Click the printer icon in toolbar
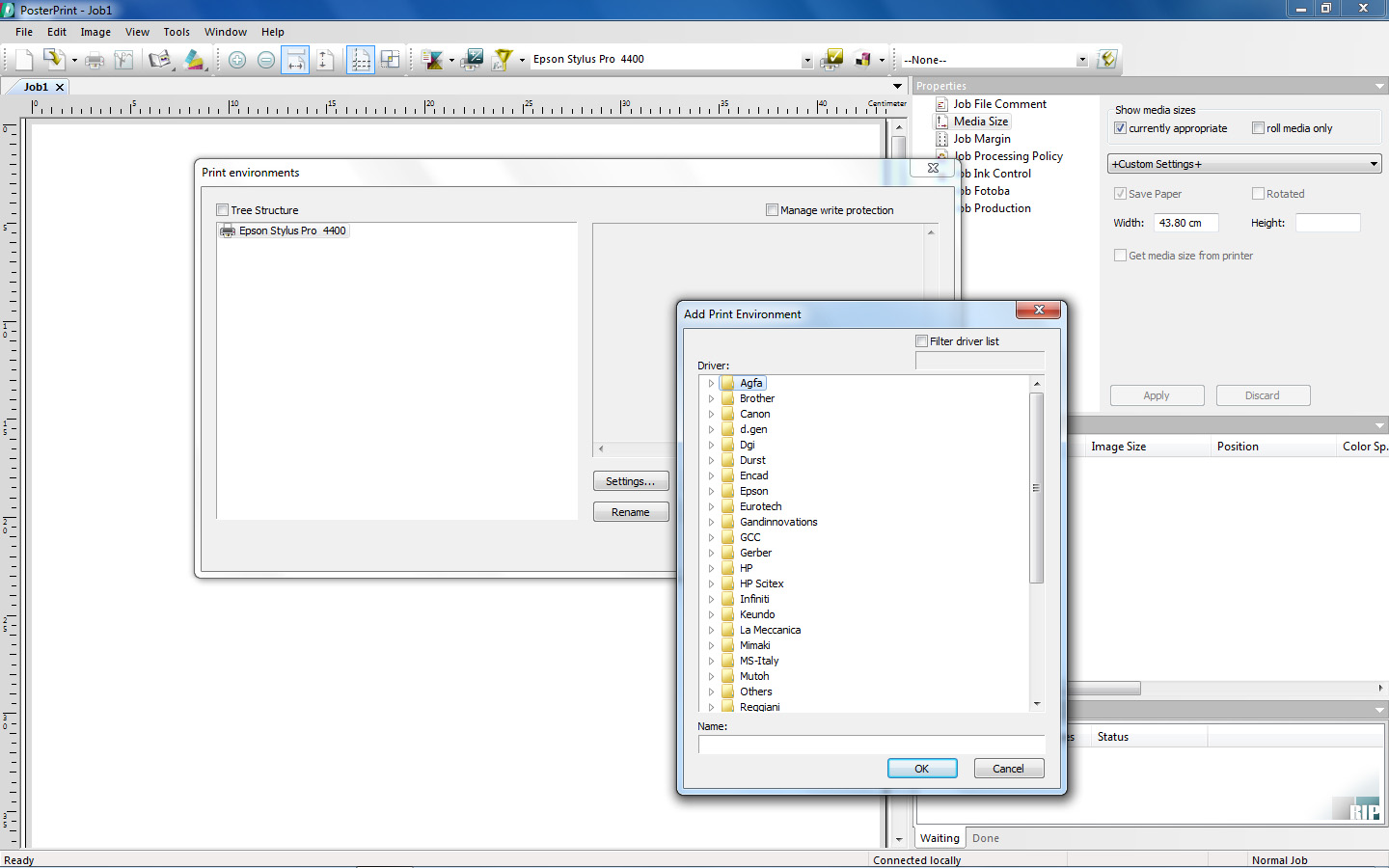The image size is (1389, 868). (x=95, y=60)
